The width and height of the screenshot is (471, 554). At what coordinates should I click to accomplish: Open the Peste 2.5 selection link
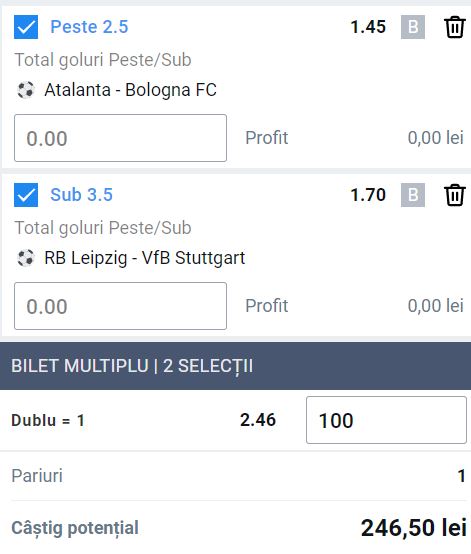point(89,27)
